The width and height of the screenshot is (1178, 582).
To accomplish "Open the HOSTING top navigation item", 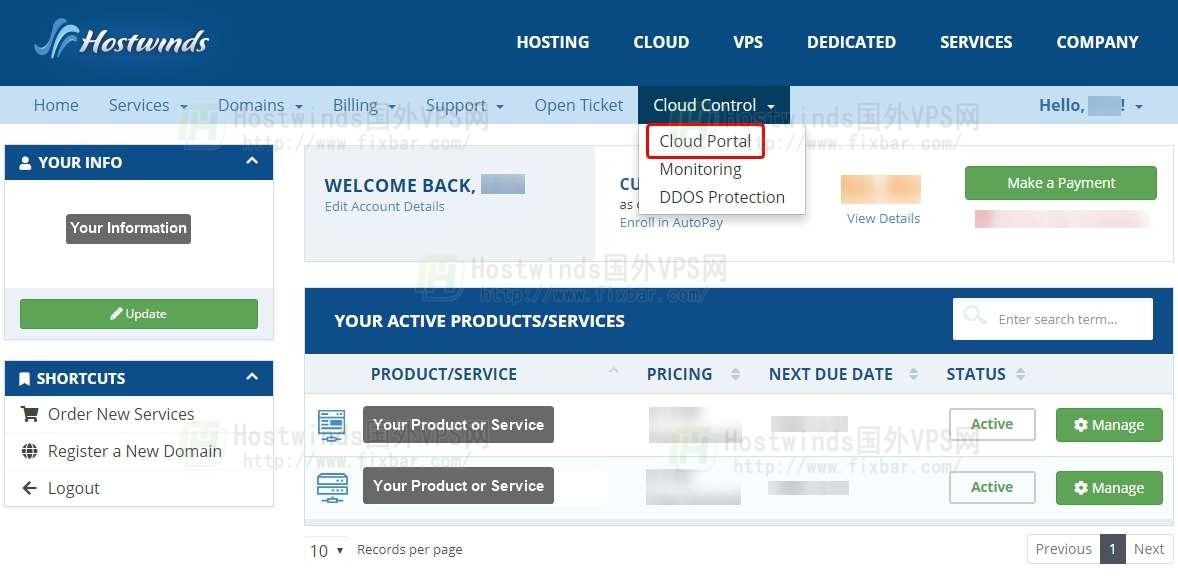I will click(x=553, y=42).
